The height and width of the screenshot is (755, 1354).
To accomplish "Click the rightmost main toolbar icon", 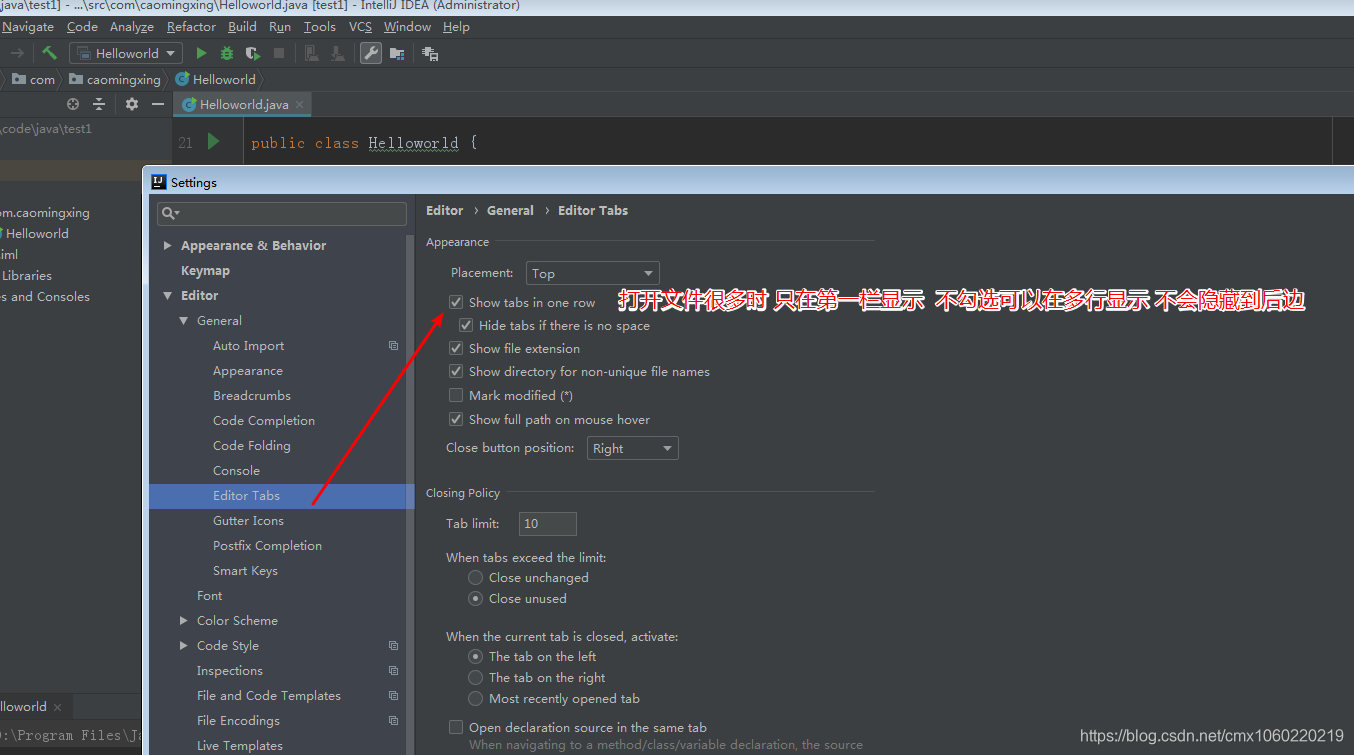I will click(430, 53).
